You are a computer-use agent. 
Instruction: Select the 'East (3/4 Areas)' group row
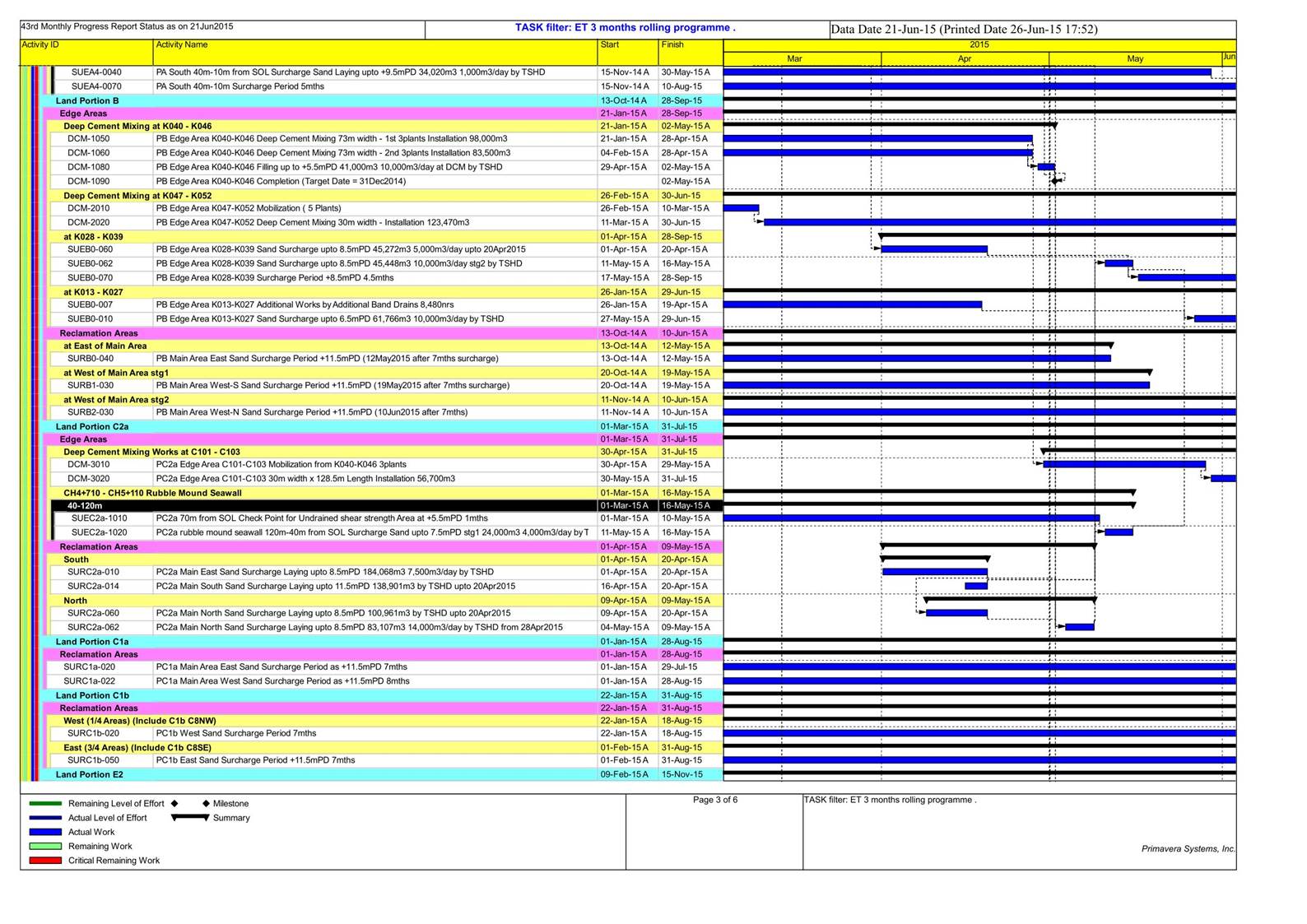[386, 748]
